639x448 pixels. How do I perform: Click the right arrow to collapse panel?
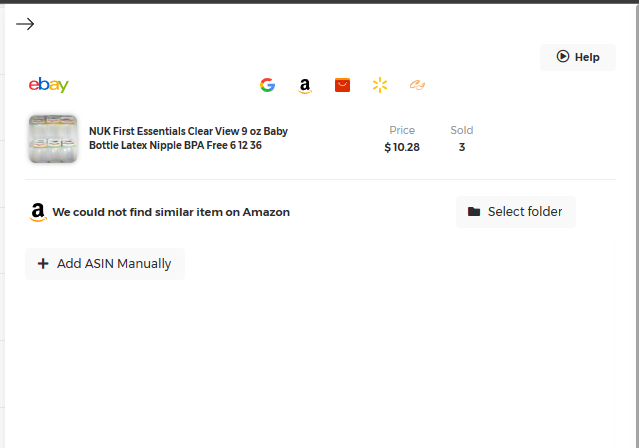[x=25, y=24]
